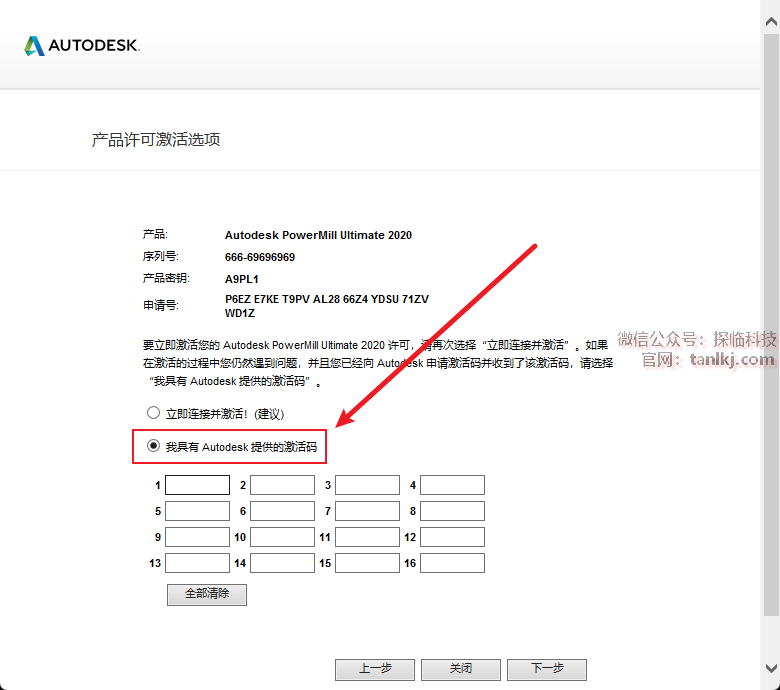Screen dimensions: 780x690
Task: Proceed with the '下一步' button
Action: pyautogui.click(x=547, y=669)
